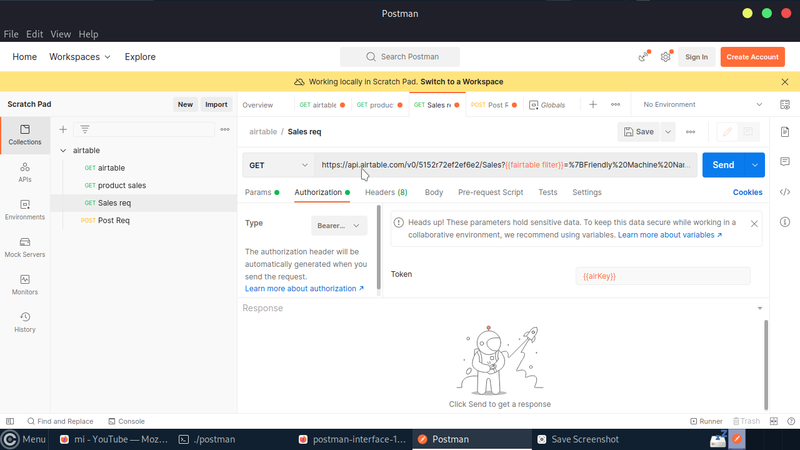Click the Send button
This screenshot has height=450, width=800.
pos(723,165)
